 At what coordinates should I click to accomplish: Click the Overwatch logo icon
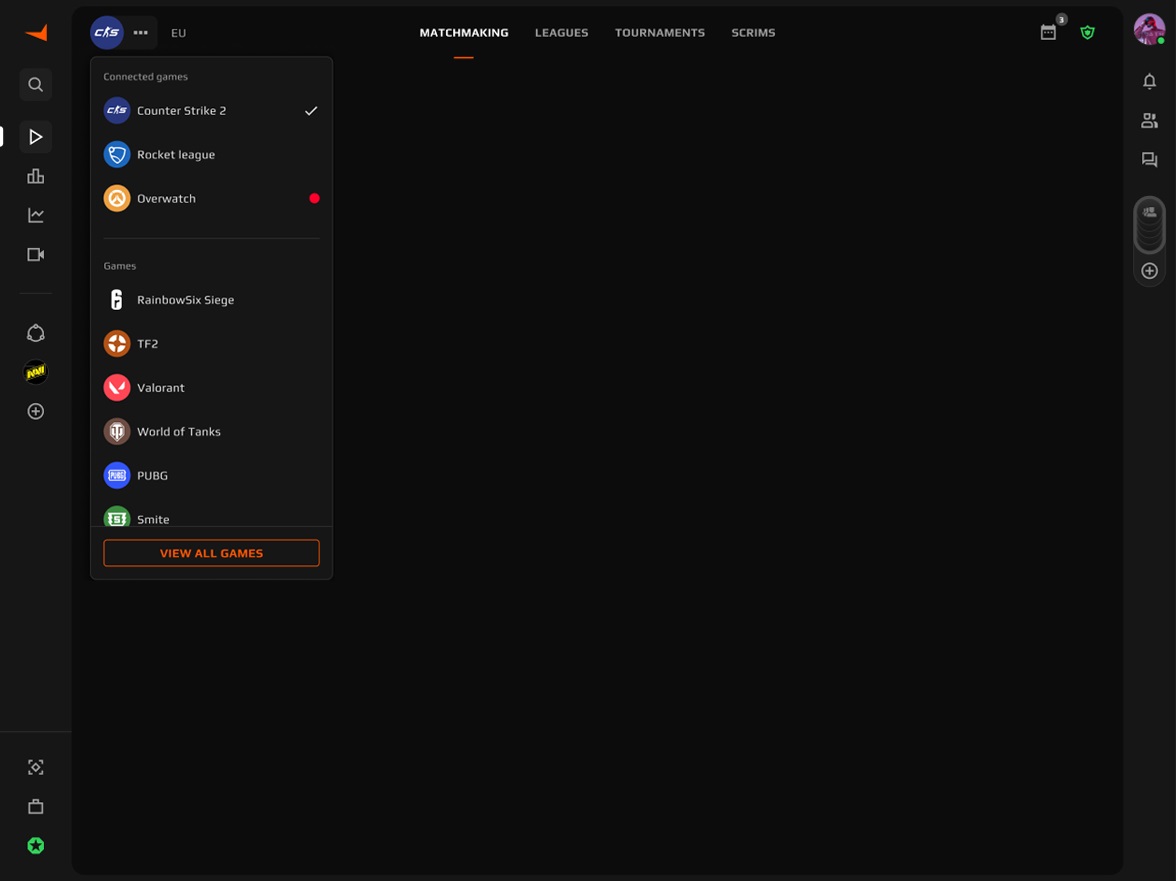tap(117, 199)
